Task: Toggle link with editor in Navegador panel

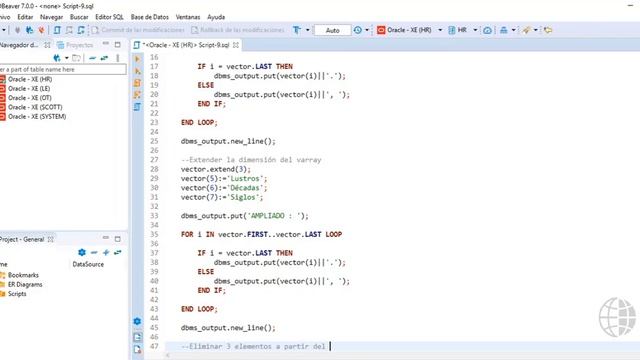Action: [104, 58]
